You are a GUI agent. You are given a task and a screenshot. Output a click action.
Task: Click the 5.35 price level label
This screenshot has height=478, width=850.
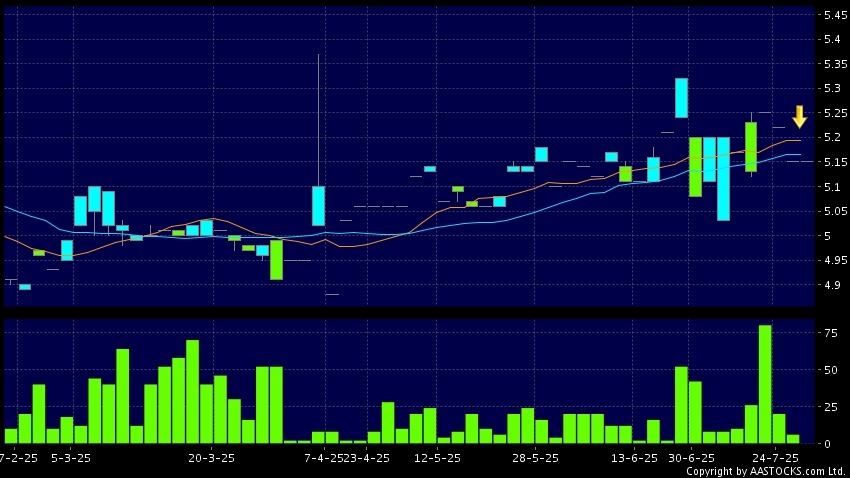pos(835,64)
